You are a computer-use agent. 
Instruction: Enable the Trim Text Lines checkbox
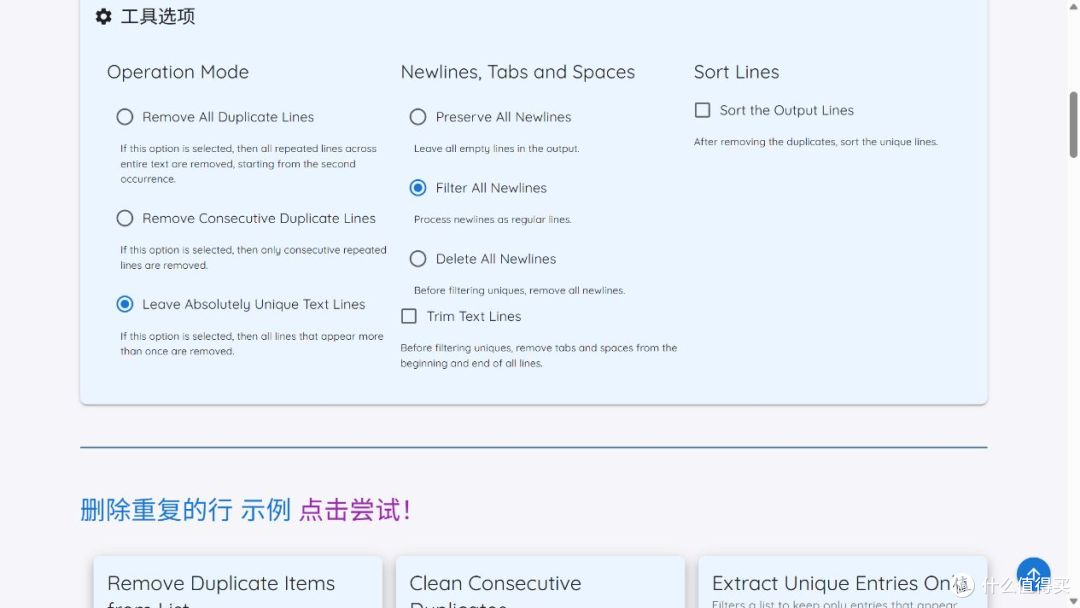pyautogui.click(x=409, y=316)
